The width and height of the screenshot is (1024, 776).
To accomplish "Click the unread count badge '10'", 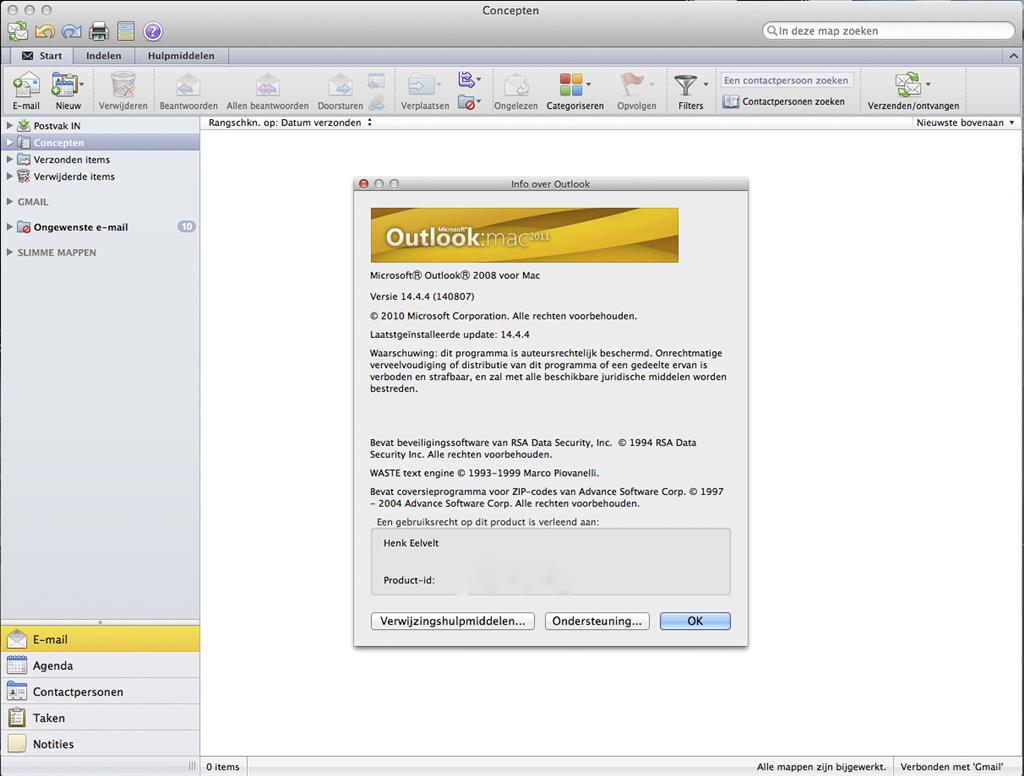I will [187, 227].
